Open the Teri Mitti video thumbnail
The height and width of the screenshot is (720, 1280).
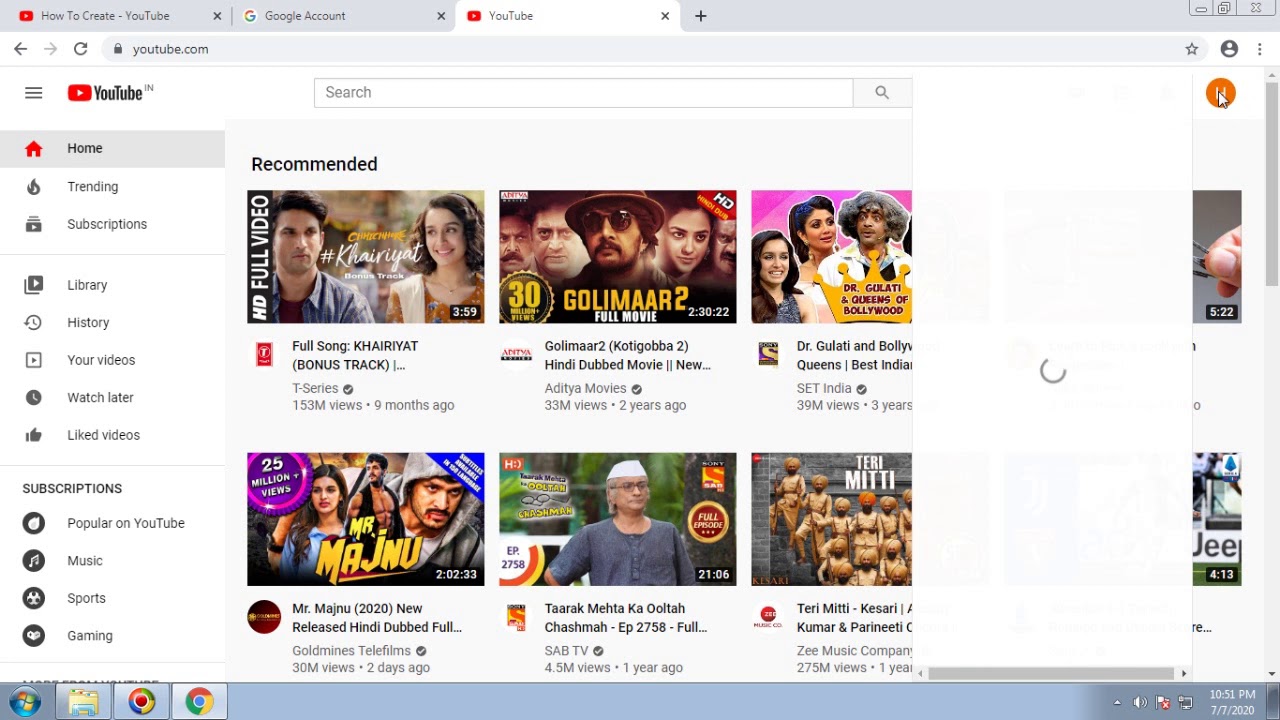(x=832, y=519)
